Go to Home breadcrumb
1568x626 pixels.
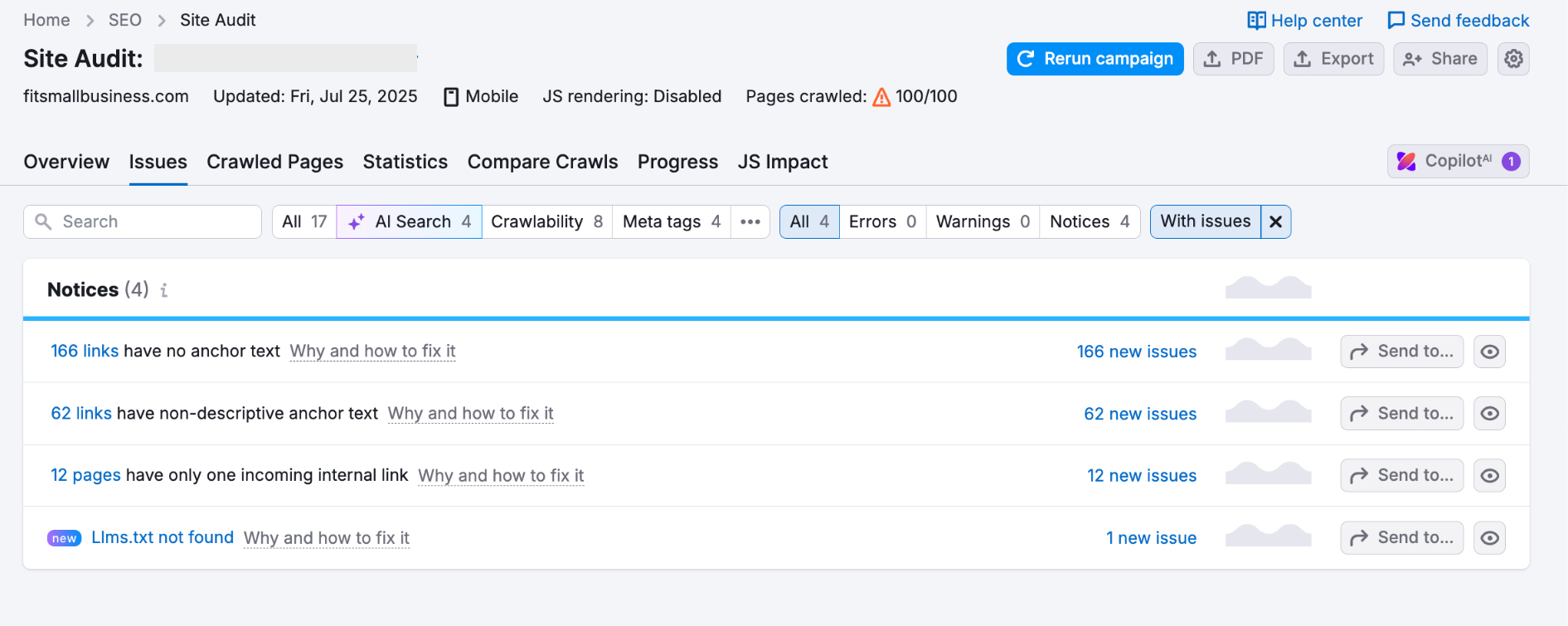[x=46, y=20]
